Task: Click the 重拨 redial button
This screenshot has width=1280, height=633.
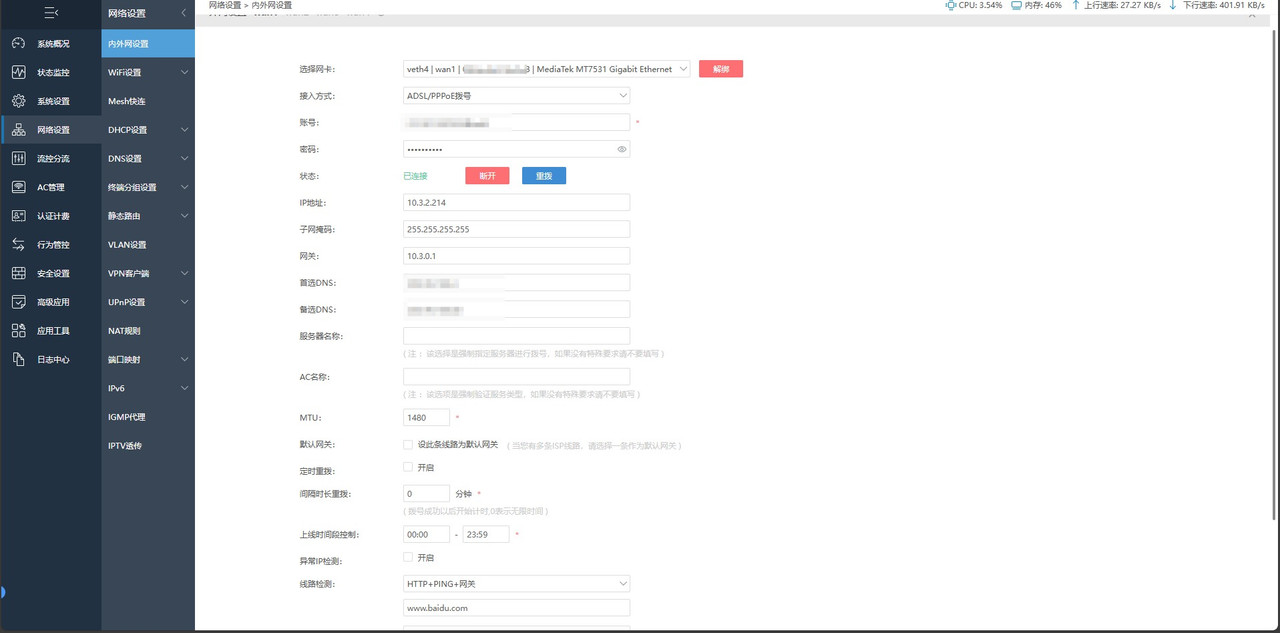Action: click(x=544, y=176)
